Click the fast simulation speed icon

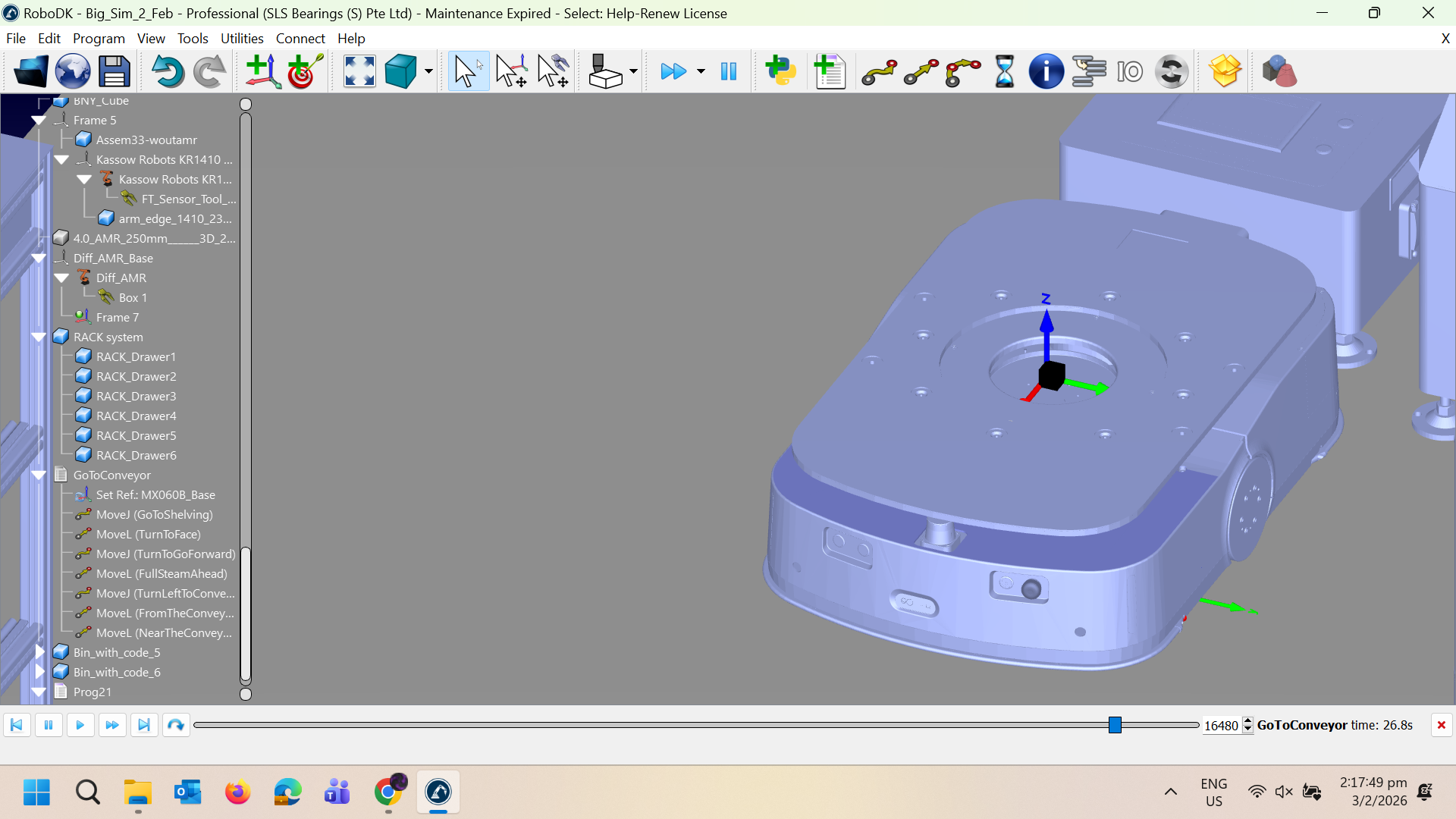673,71
